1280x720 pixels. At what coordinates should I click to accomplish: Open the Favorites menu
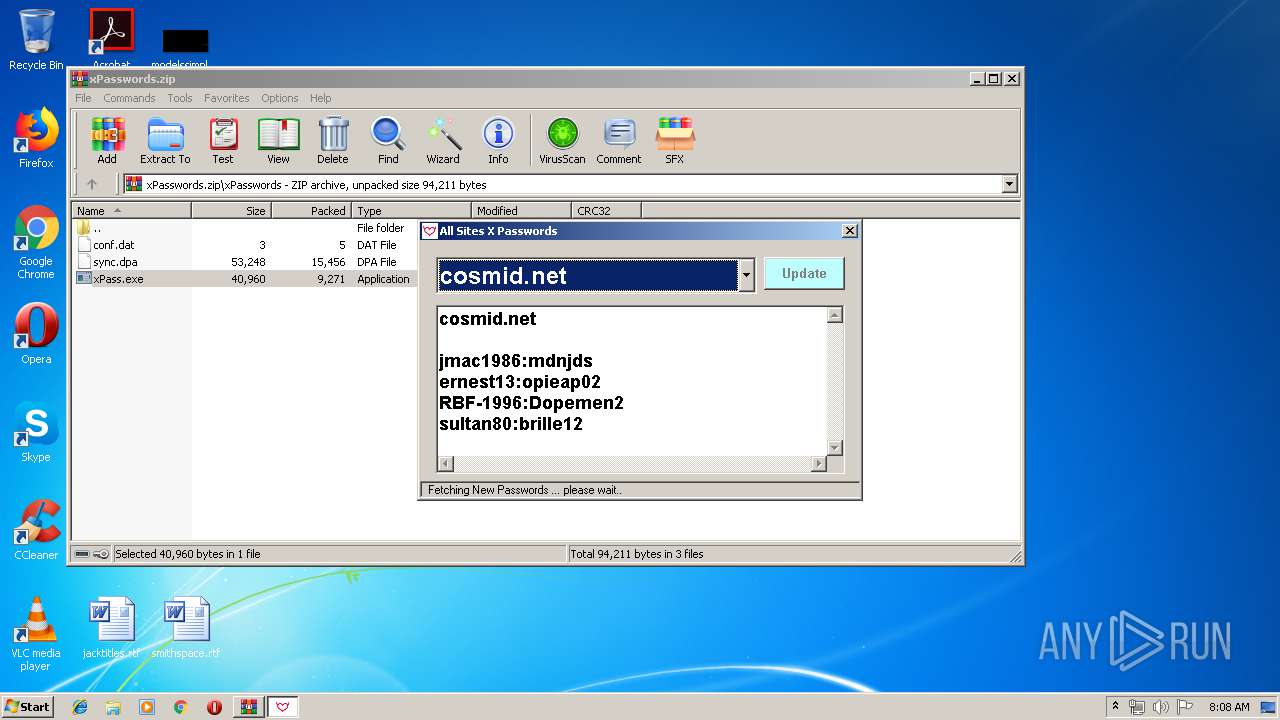coord(227,98)
